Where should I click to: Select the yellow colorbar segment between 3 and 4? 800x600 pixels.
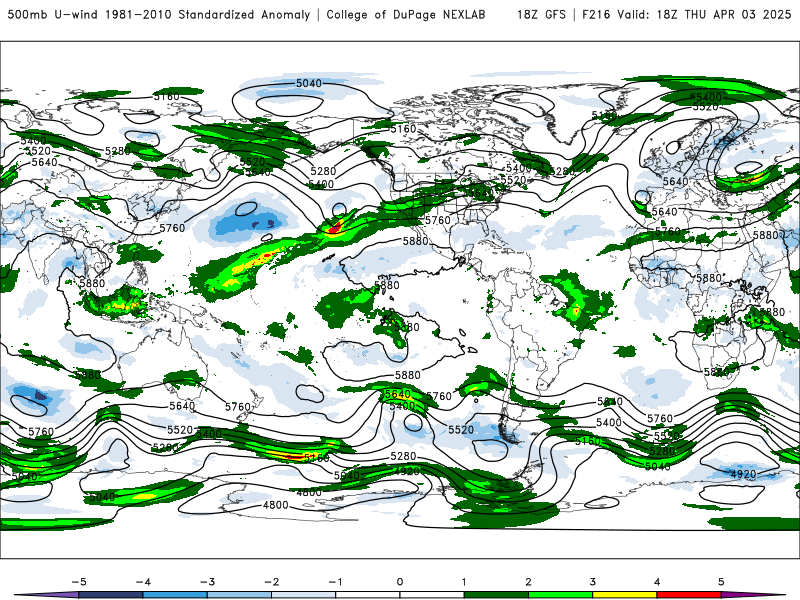[x=625, y=595]
